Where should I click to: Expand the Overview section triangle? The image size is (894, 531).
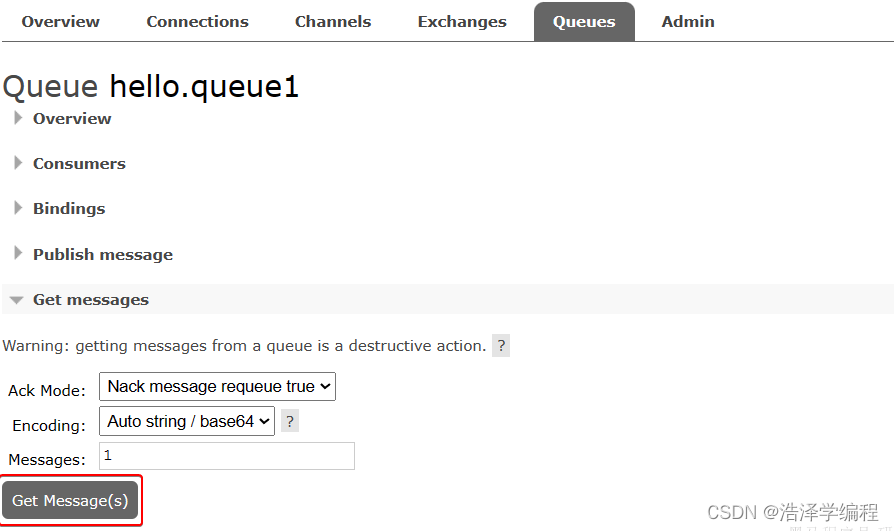[x=18, y=118]
